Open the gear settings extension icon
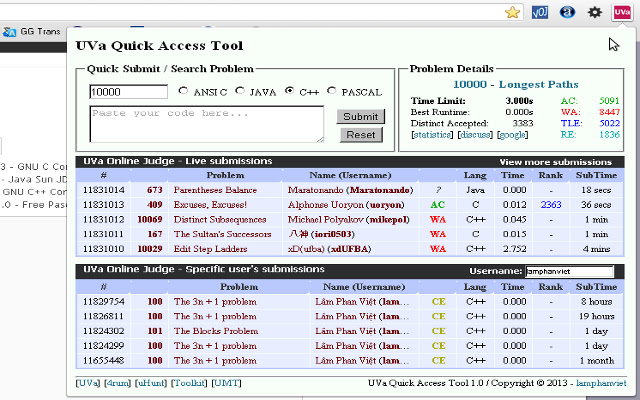This screenshot has width=640, height=400. tap(595, 12)
